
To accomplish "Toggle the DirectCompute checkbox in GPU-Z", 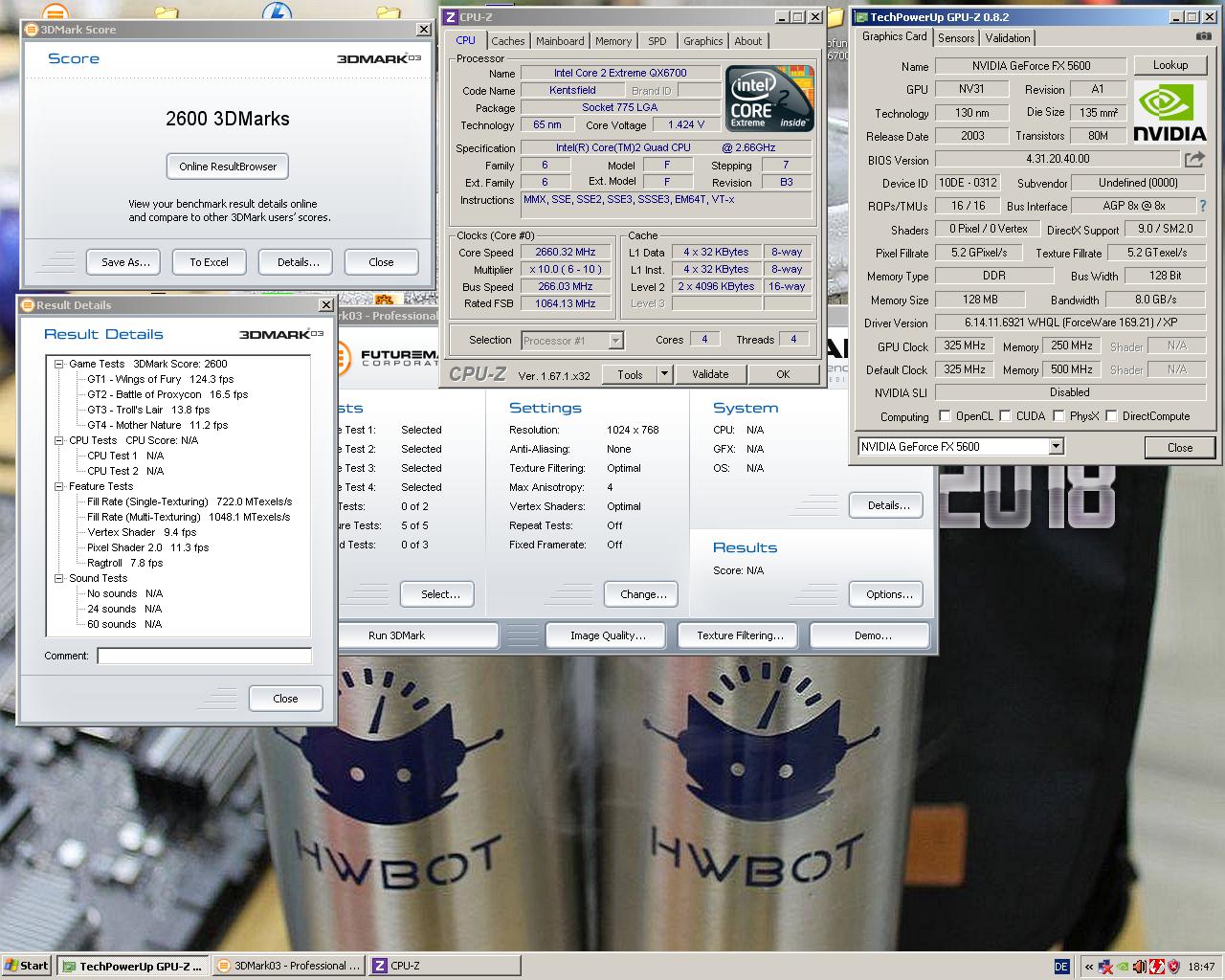I will click(1111, 415).
